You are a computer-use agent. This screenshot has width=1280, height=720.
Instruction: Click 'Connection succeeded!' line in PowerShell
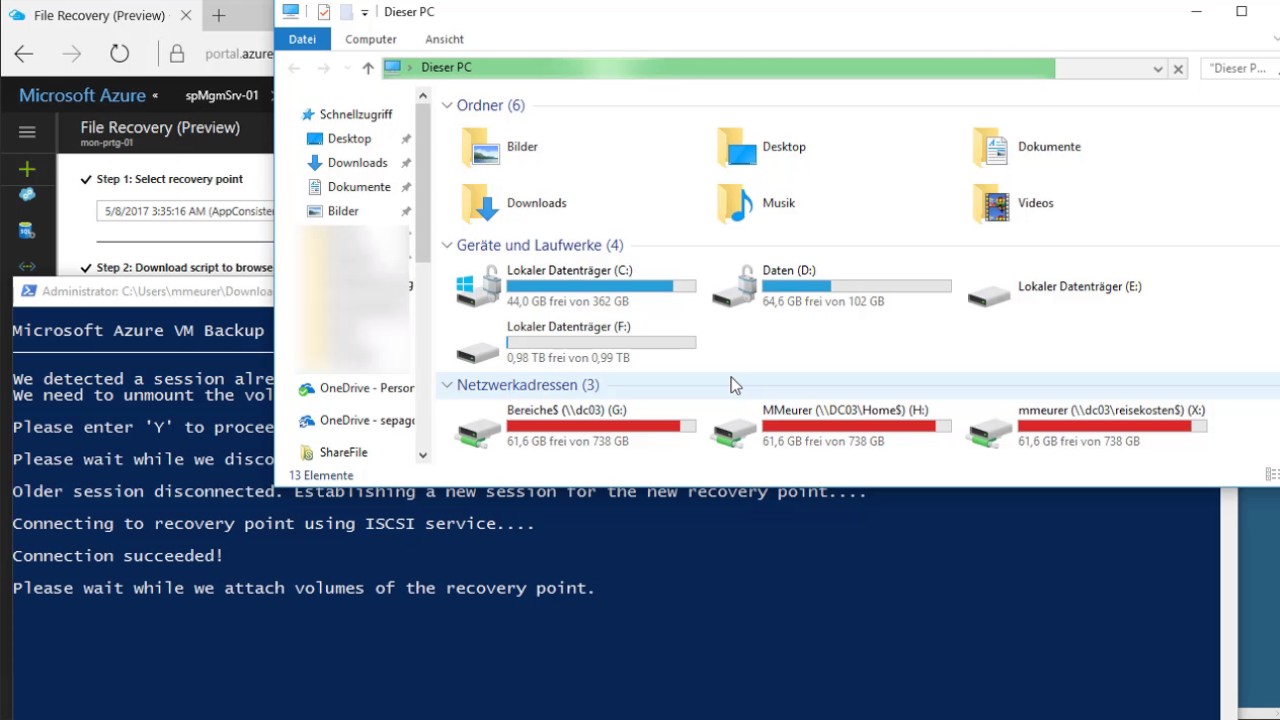(118, 556)
